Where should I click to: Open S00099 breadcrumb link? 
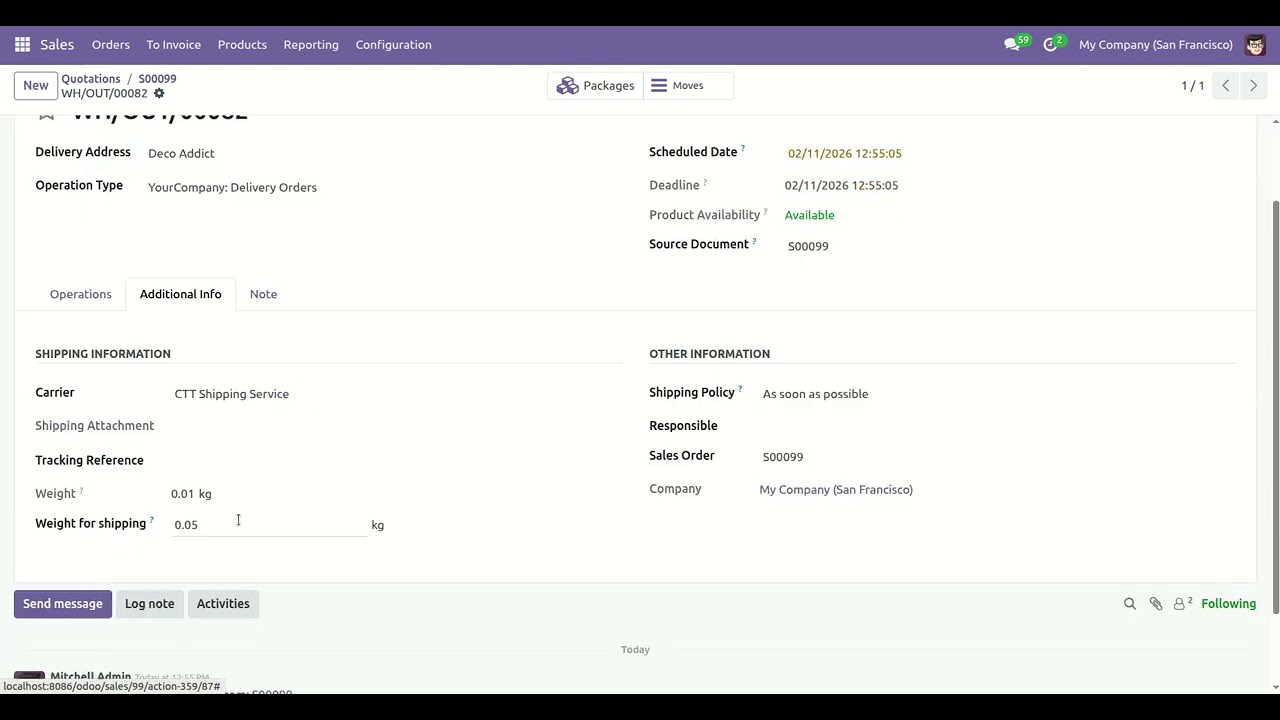point(157,79)
